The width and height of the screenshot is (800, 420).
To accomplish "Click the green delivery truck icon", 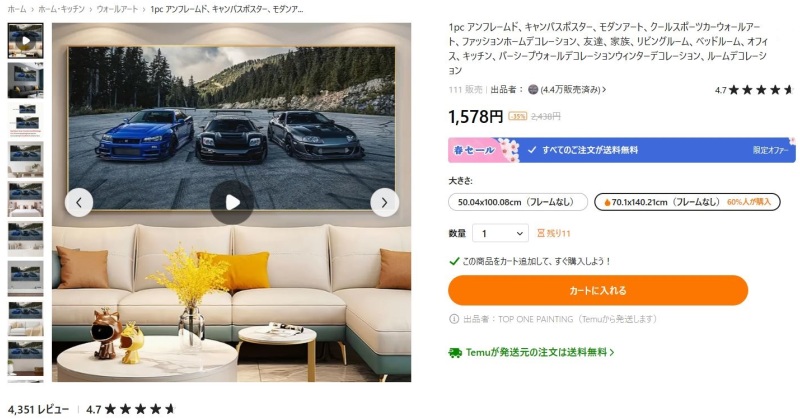I will (455, 353).
